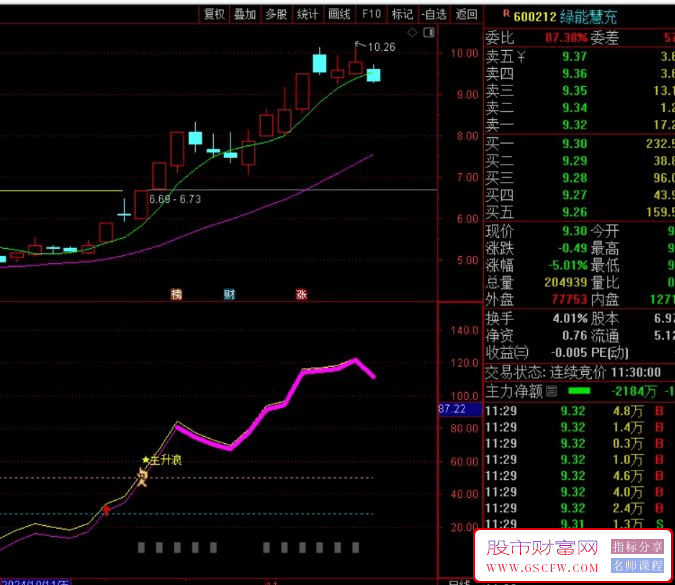Open the 统计 statistics tool

(307, 15)
